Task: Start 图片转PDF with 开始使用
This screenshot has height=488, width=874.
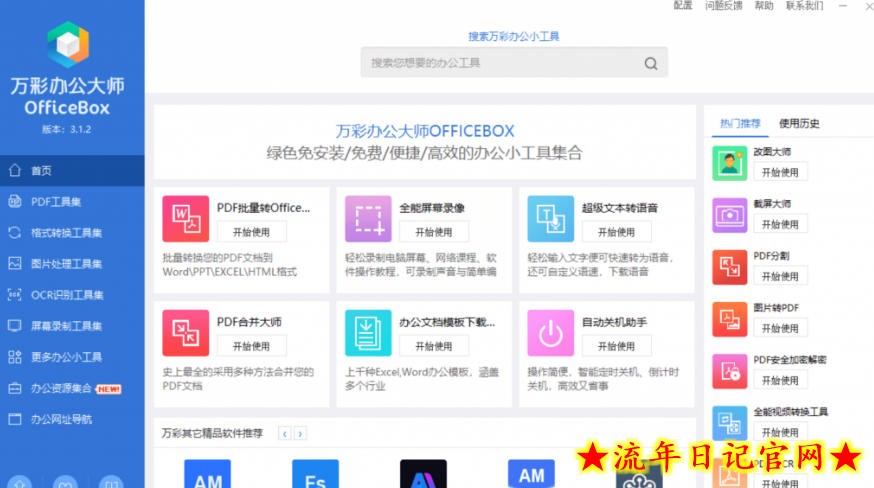Action: 780,328
